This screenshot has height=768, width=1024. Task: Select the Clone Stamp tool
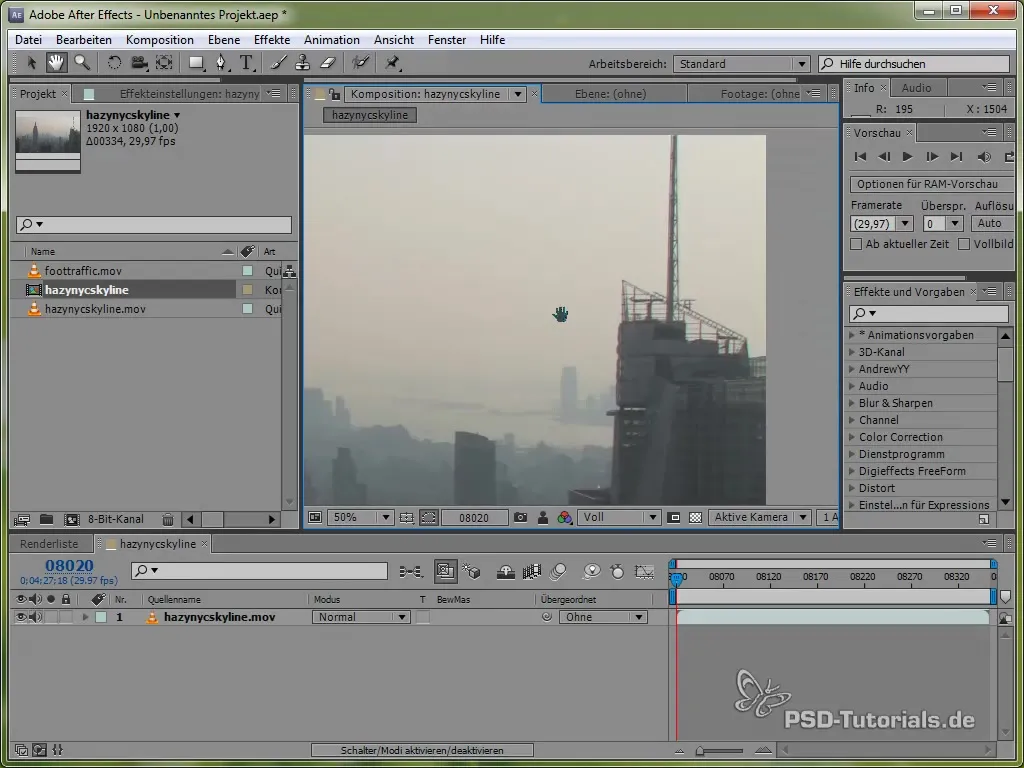302,63
